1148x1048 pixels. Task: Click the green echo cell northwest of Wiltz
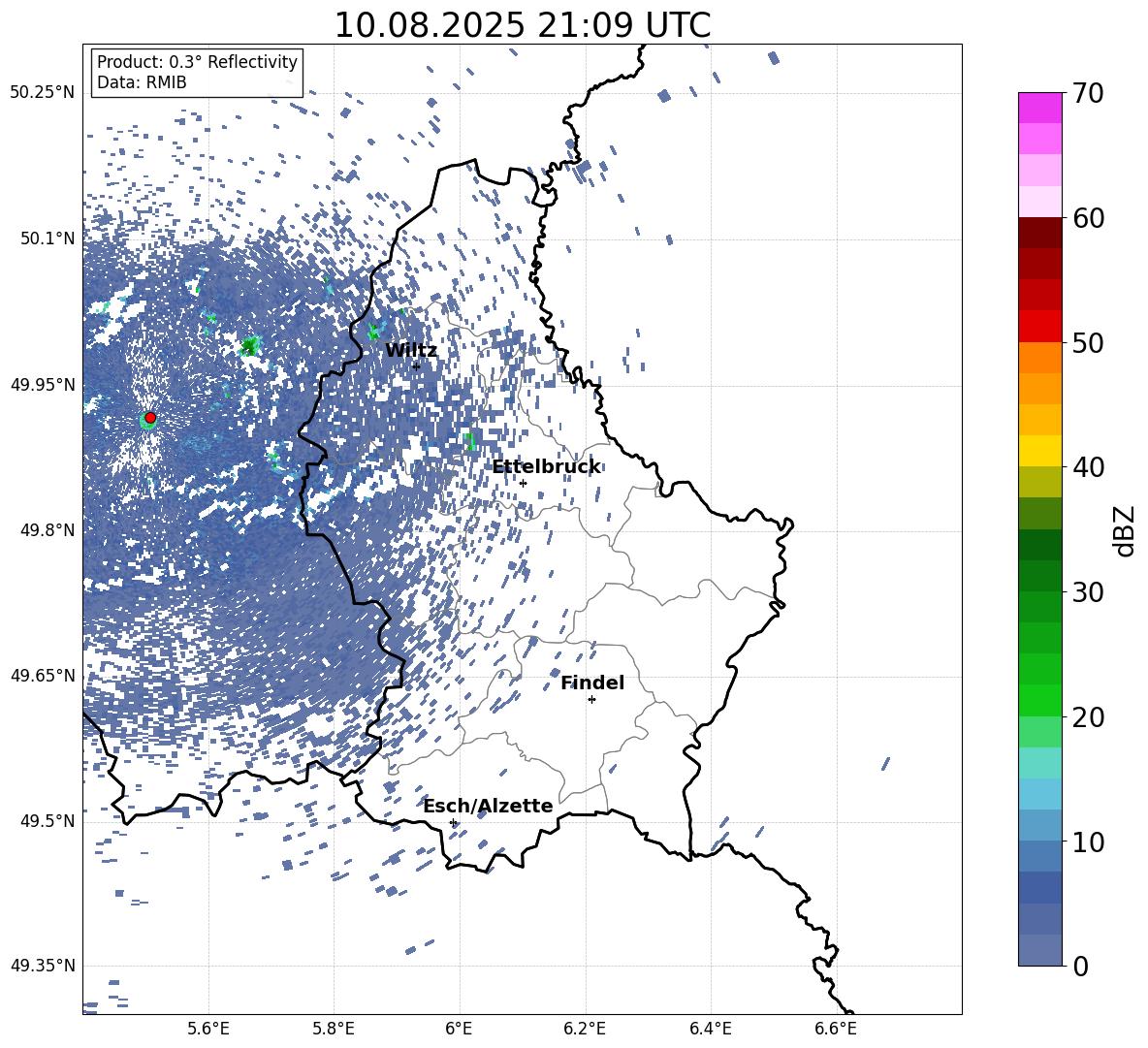click(374, 331)
